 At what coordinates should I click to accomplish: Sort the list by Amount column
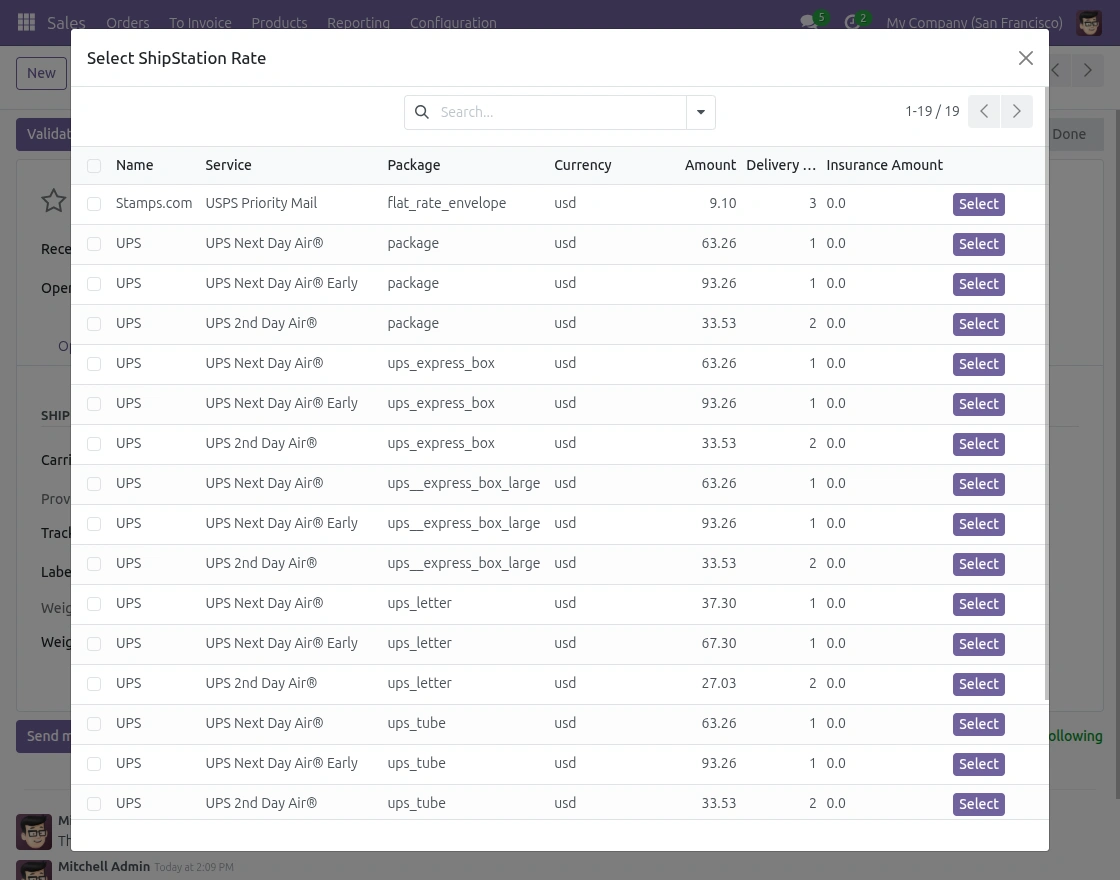[710, 165]
